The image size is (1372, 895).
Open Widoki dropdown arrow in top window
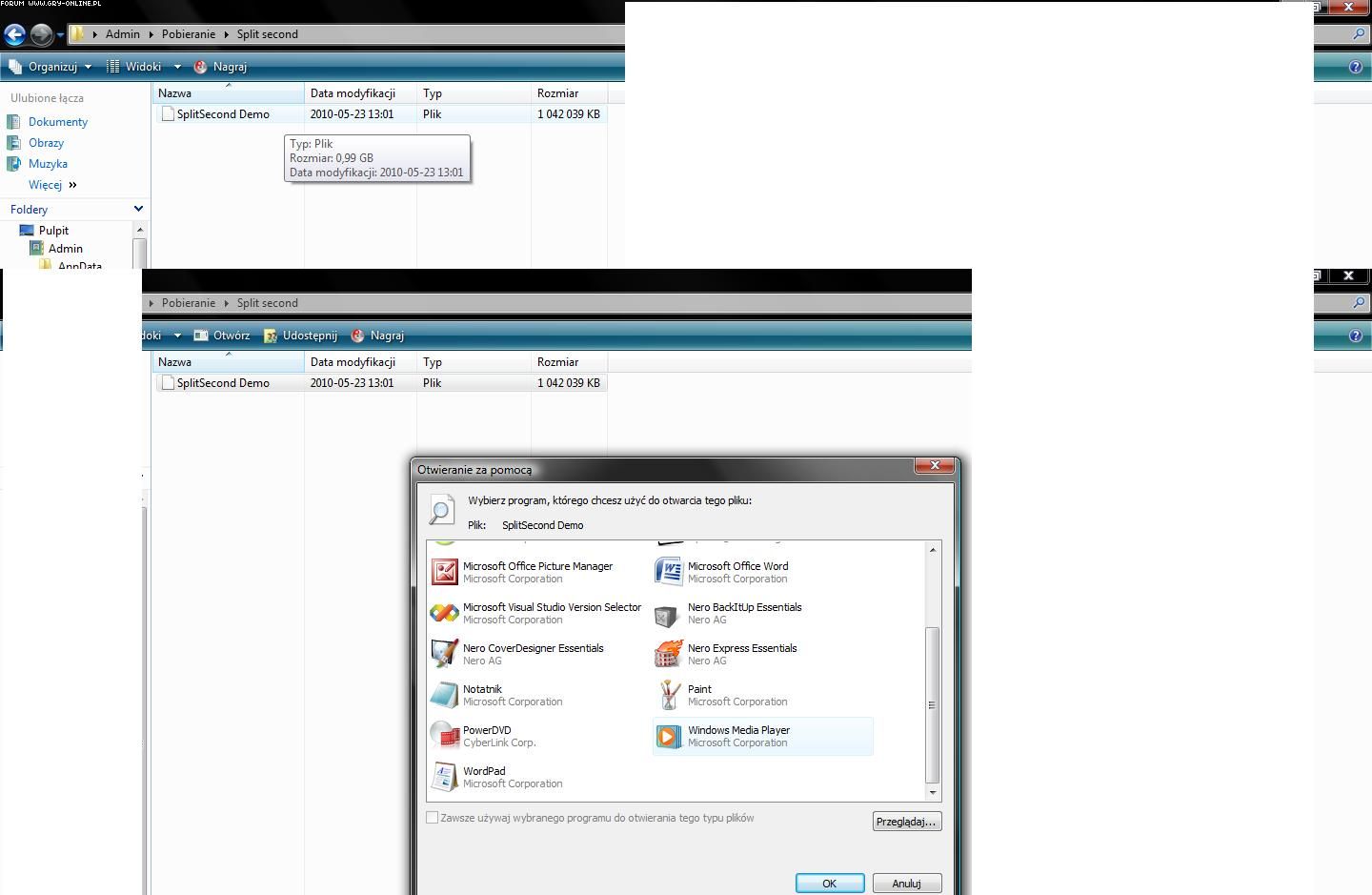(177, 67)
